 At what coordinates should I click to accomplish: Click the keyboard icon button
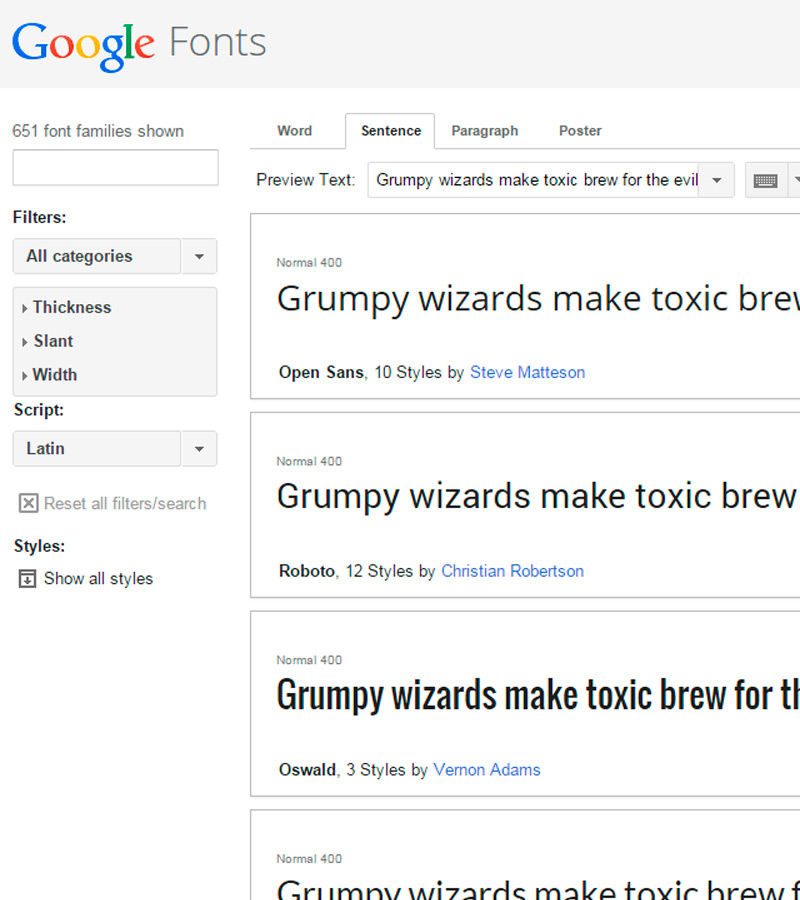tap(766, 181)
